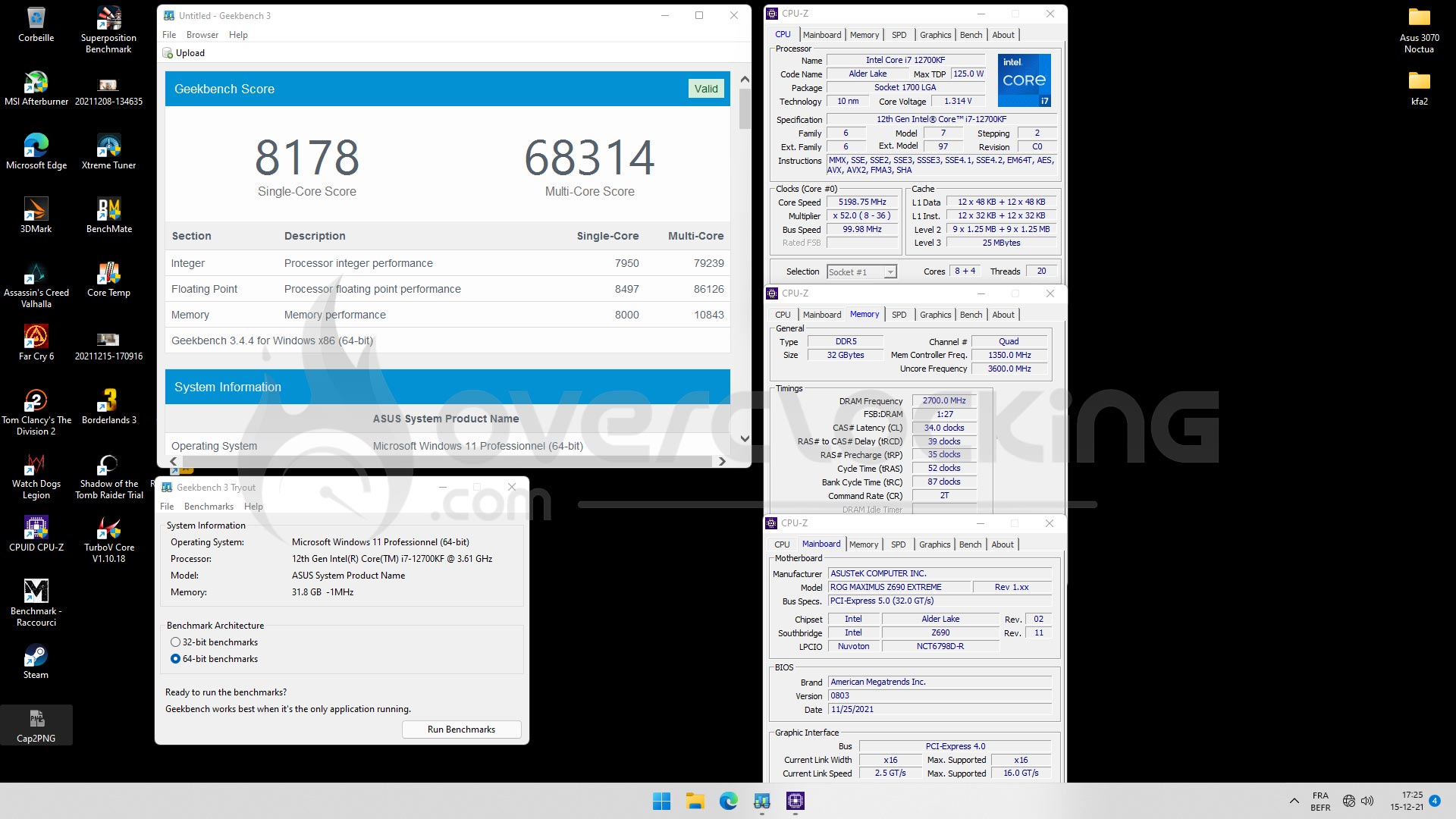The image size is (1456, 819).
Task: Select the 32-bit benchmarks radio button
Action: coord(175,642)
